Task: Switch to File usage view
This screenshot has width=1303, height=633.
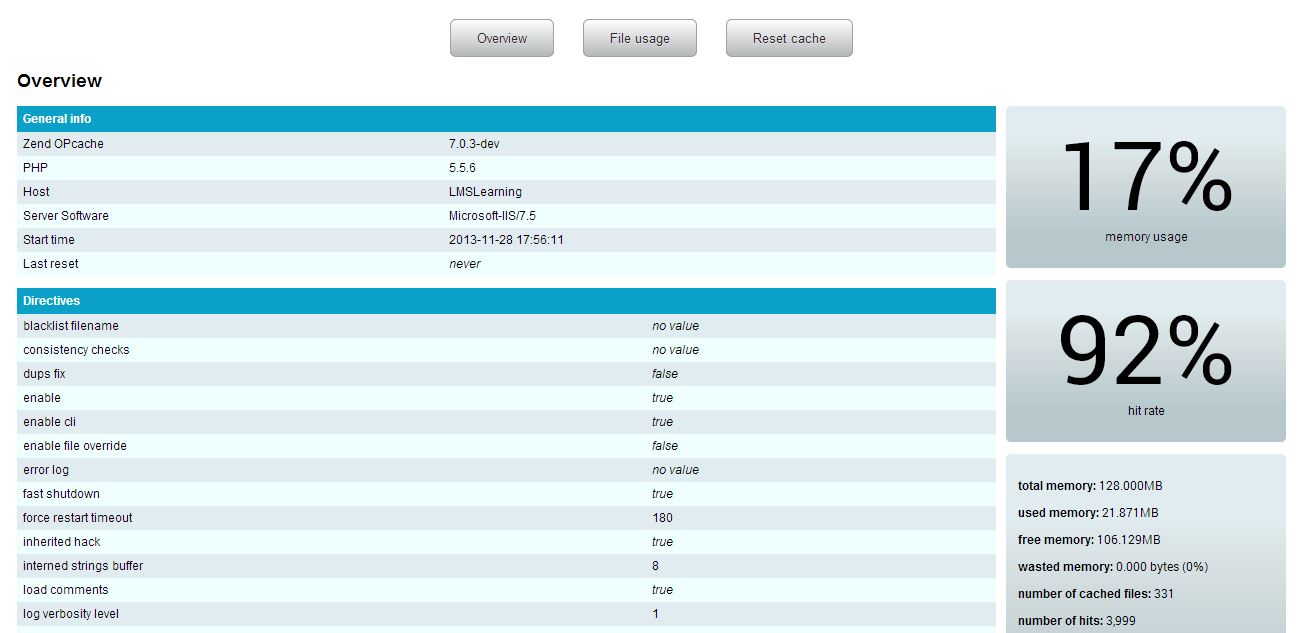Action: pos(640,38)
